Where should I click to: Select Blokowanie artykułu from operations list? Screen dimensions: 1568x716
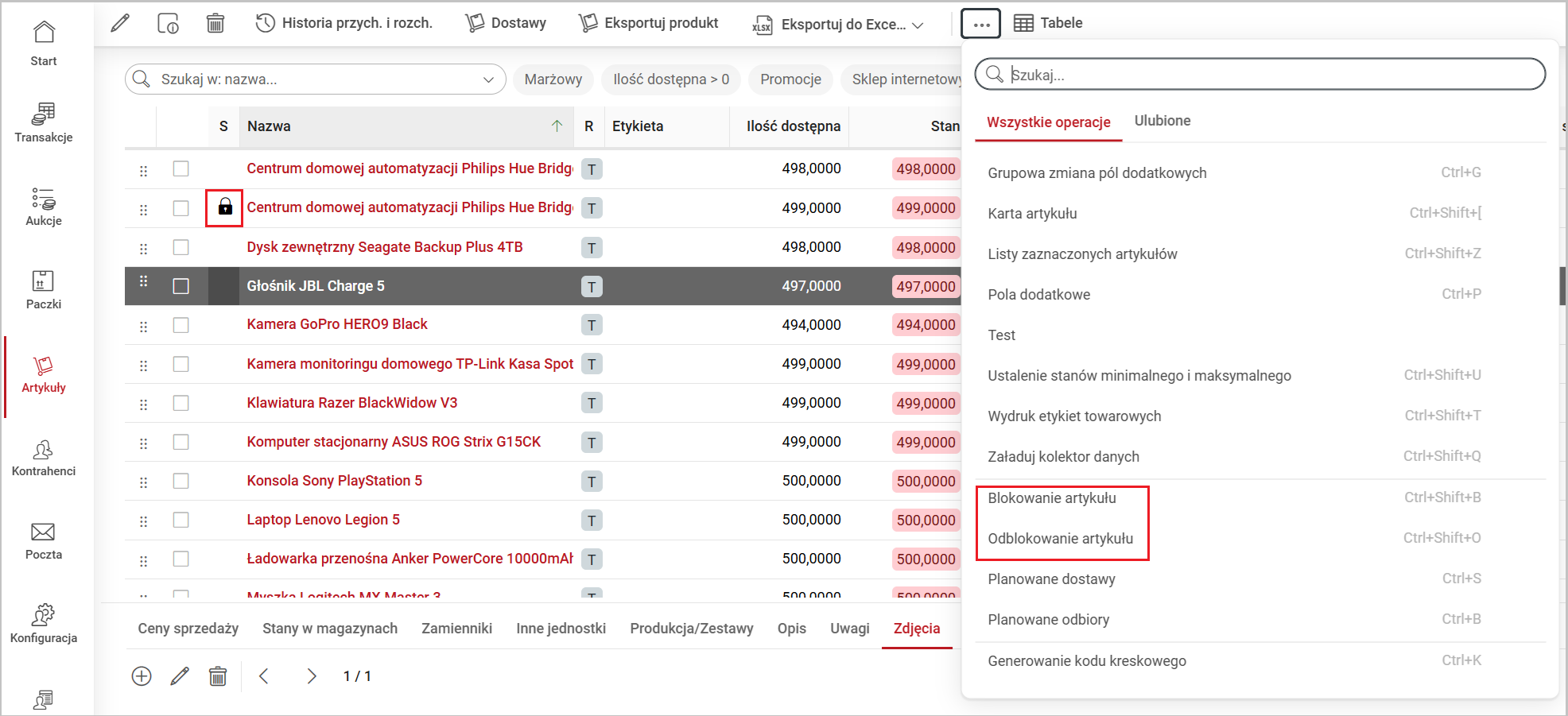point(1052,498)
